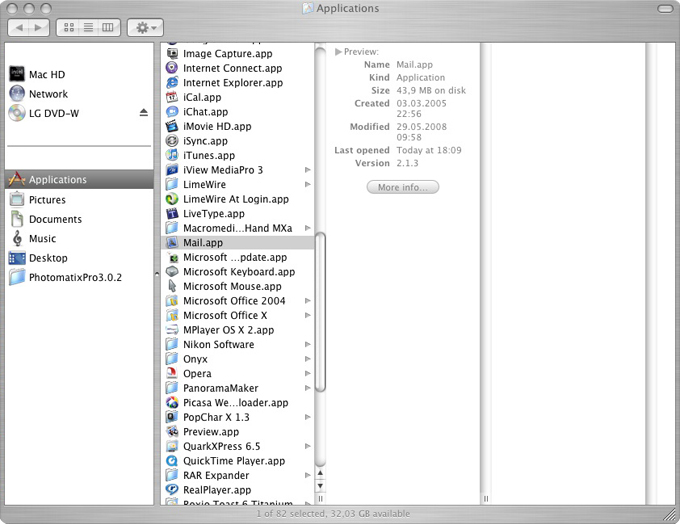Screen dimensions: 680x524
Task: Select the iTunes.app icon
Action: (172, 155)
